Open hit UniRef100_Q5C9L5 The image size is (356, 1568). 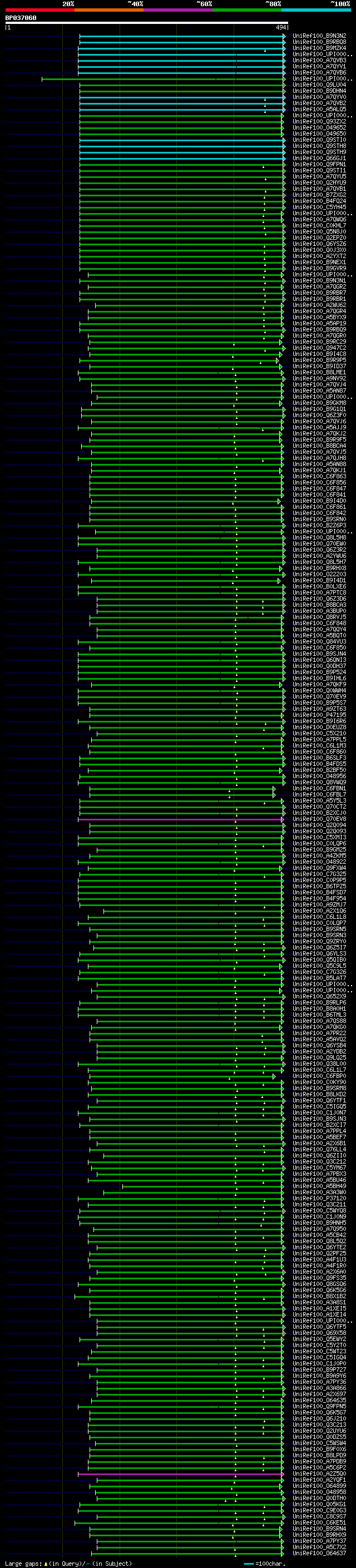click(x=319, y=966)
